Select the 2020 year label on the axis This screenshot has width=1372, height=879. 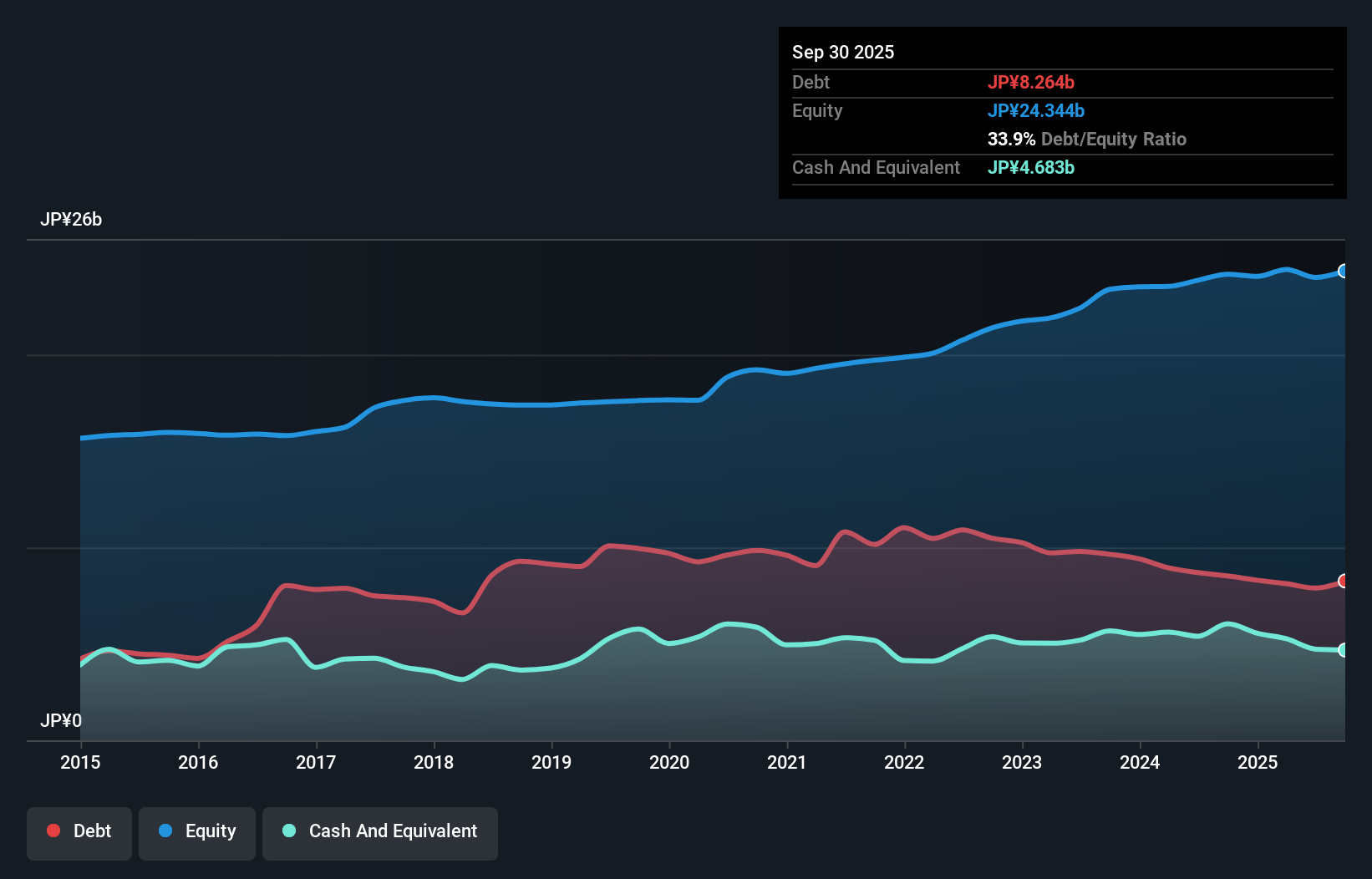tap(669, 763)
